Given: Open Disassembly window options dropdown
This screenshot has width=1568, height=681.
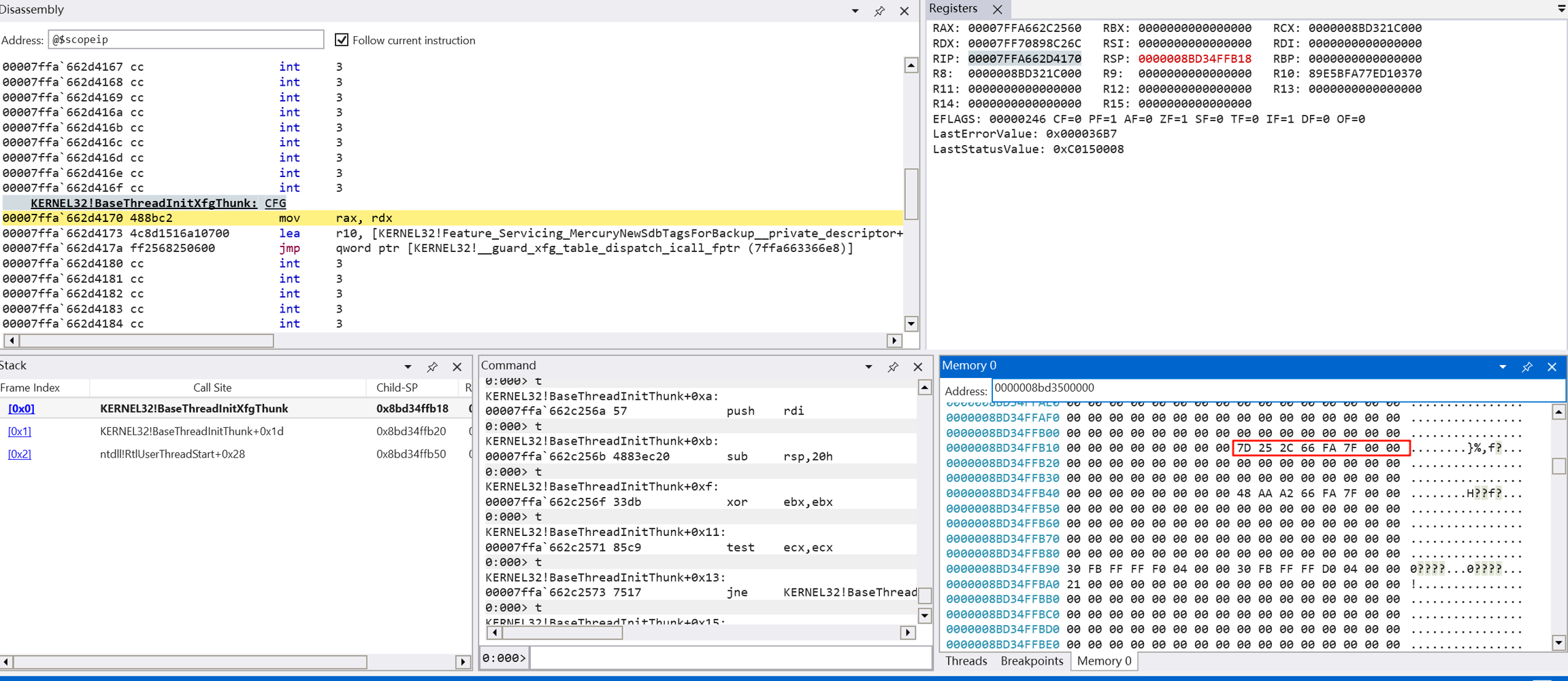Looking at the screenshot, I should (855, 11).
